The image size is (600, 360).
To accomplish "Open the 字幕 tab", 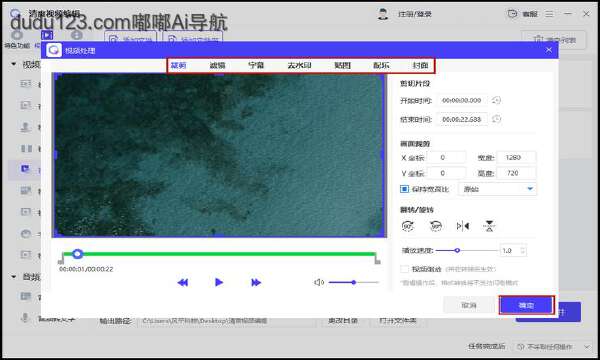I will click(x=256, y=65).
